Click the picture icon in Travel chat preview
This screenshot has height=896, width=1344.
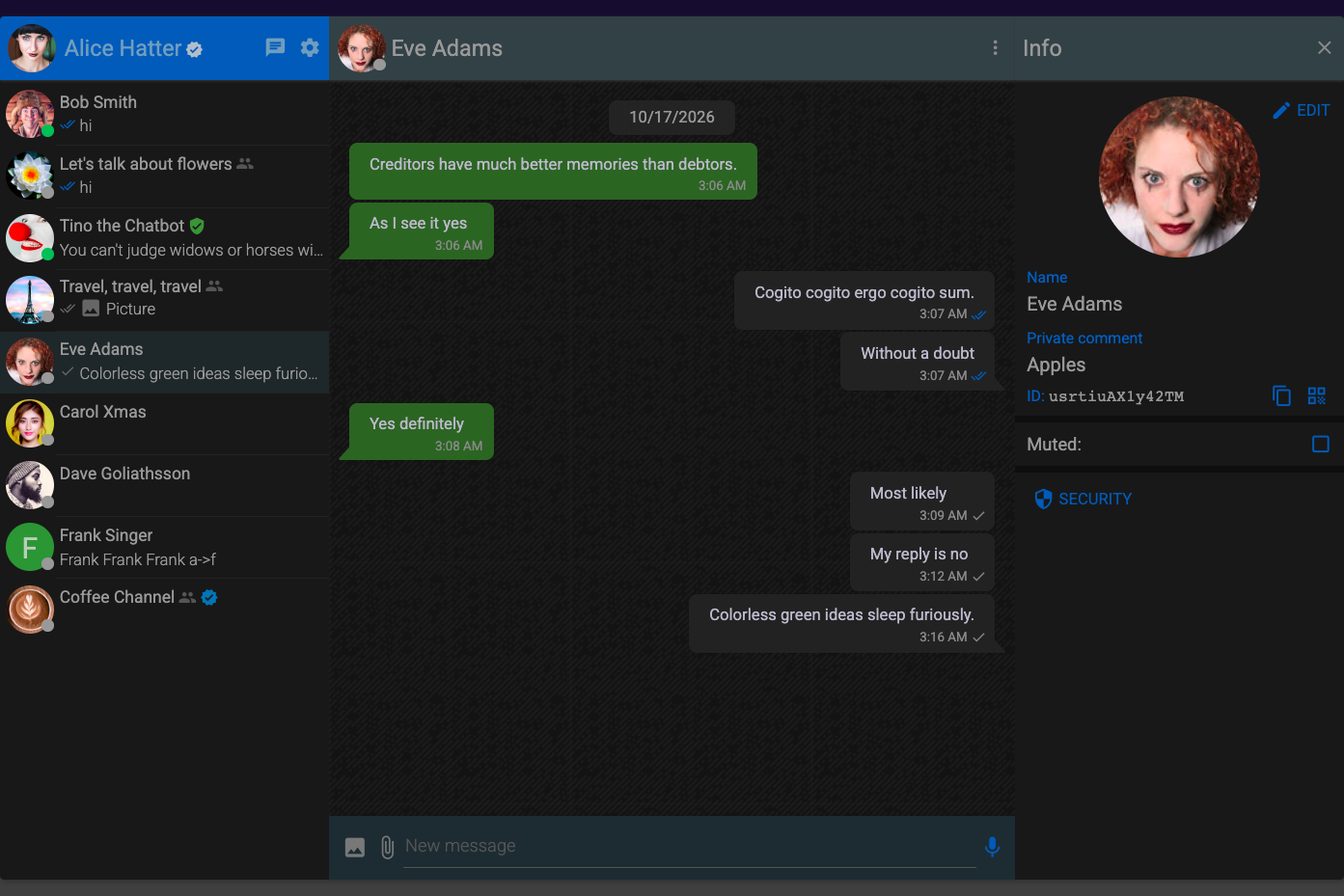coord(91,309)
